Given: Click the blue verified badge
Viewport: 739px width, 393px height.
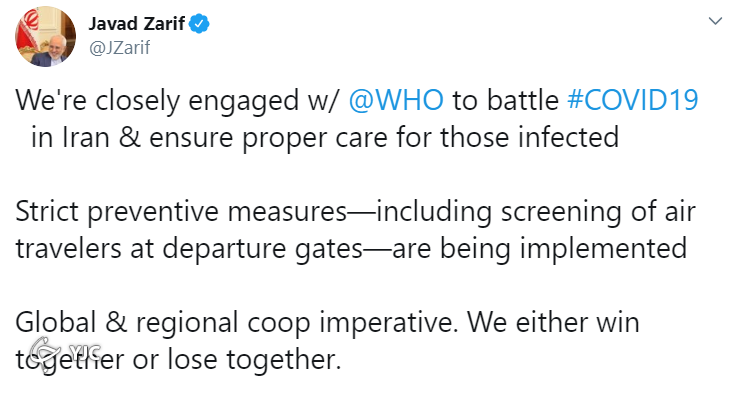Looking at the screenshot, I should tap(199, 24).
